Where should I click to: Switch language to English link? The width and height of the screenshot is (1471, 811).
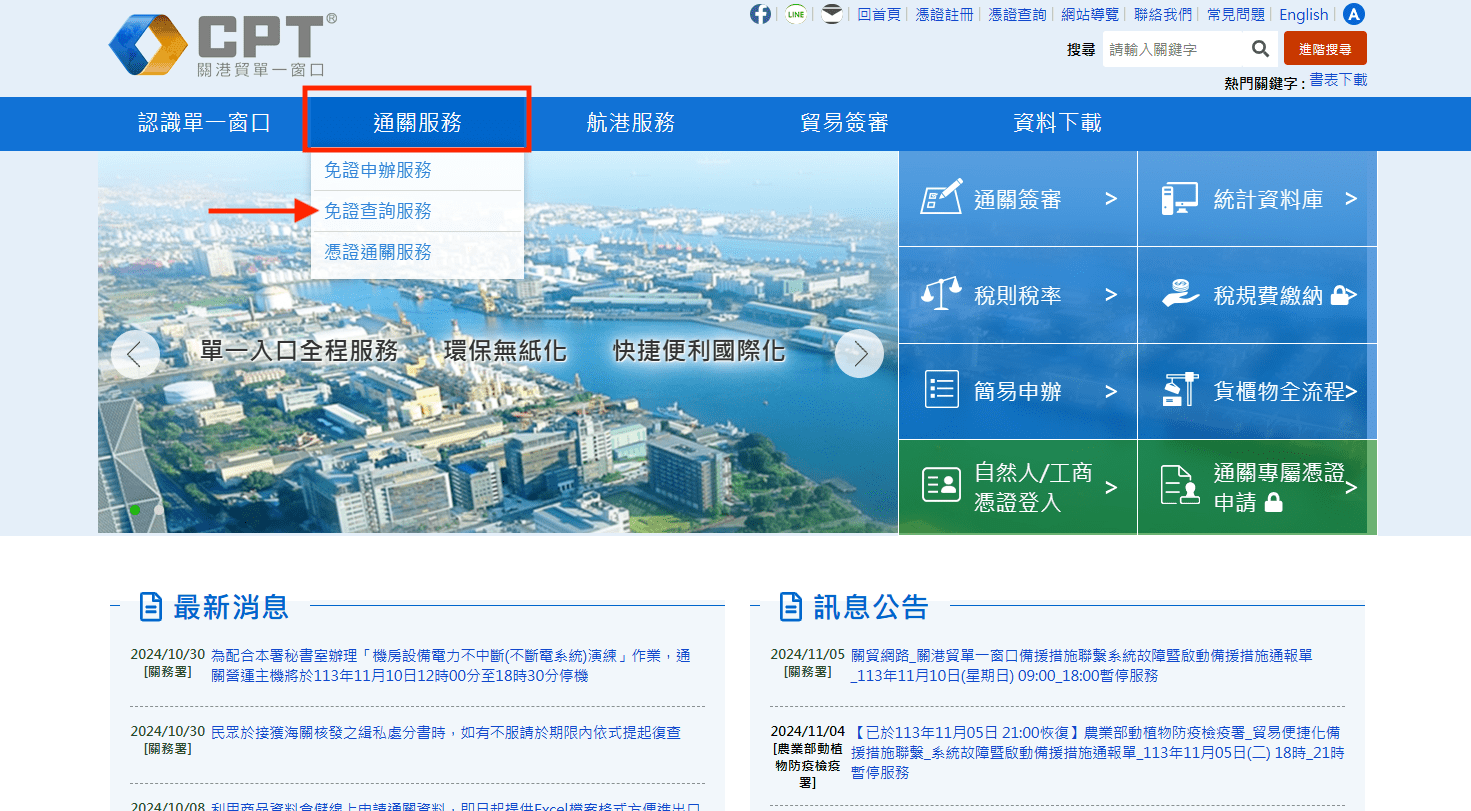click(x=1304, y=14)
